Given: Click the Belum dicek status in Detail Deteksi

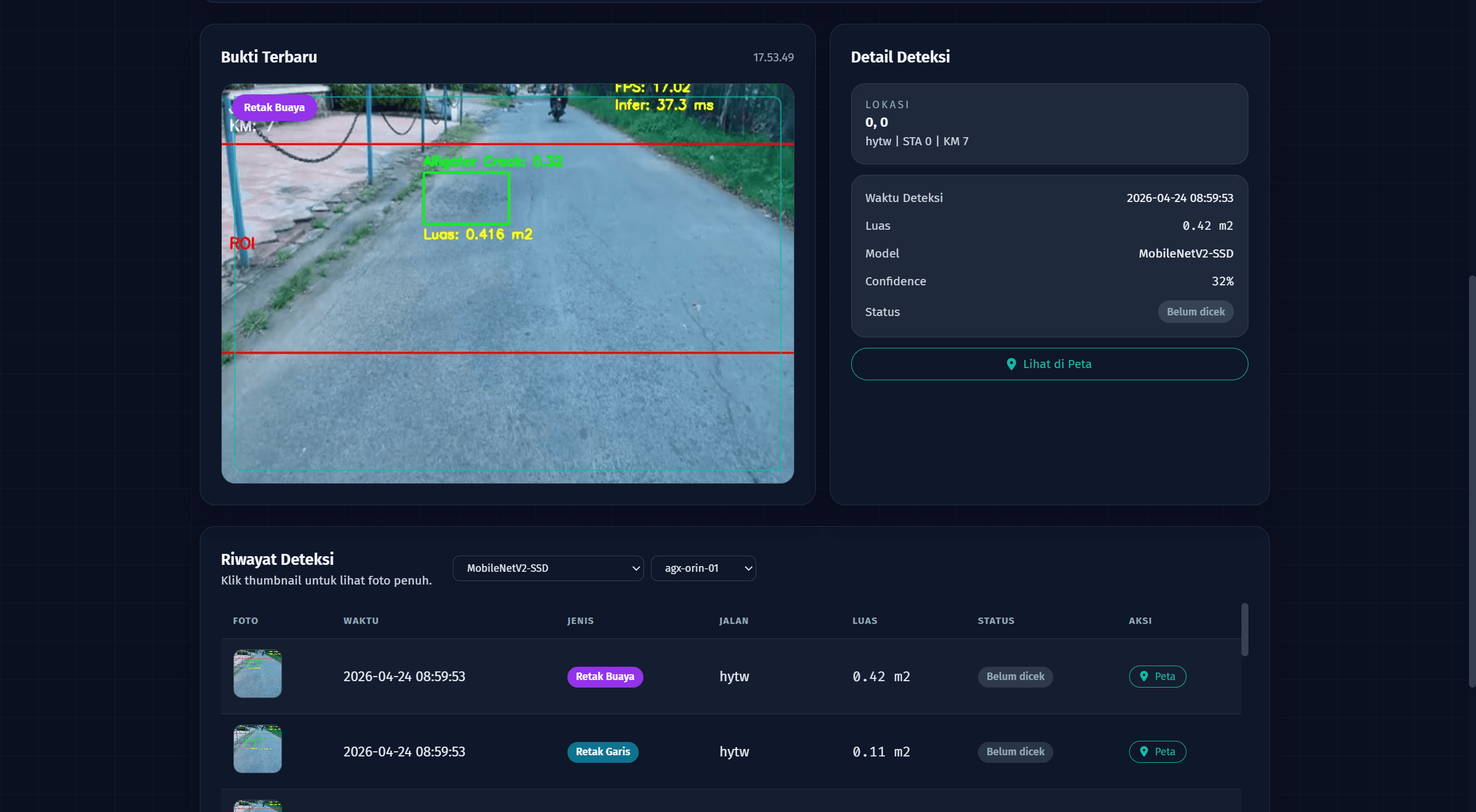Looking at the screenshot, I should pos(1195,312).
